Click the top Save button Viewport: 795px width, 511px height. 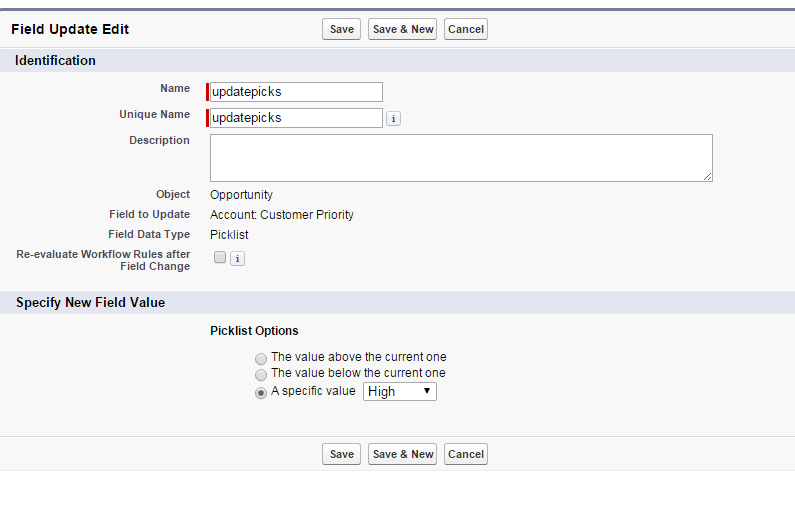tap(342, 29)
